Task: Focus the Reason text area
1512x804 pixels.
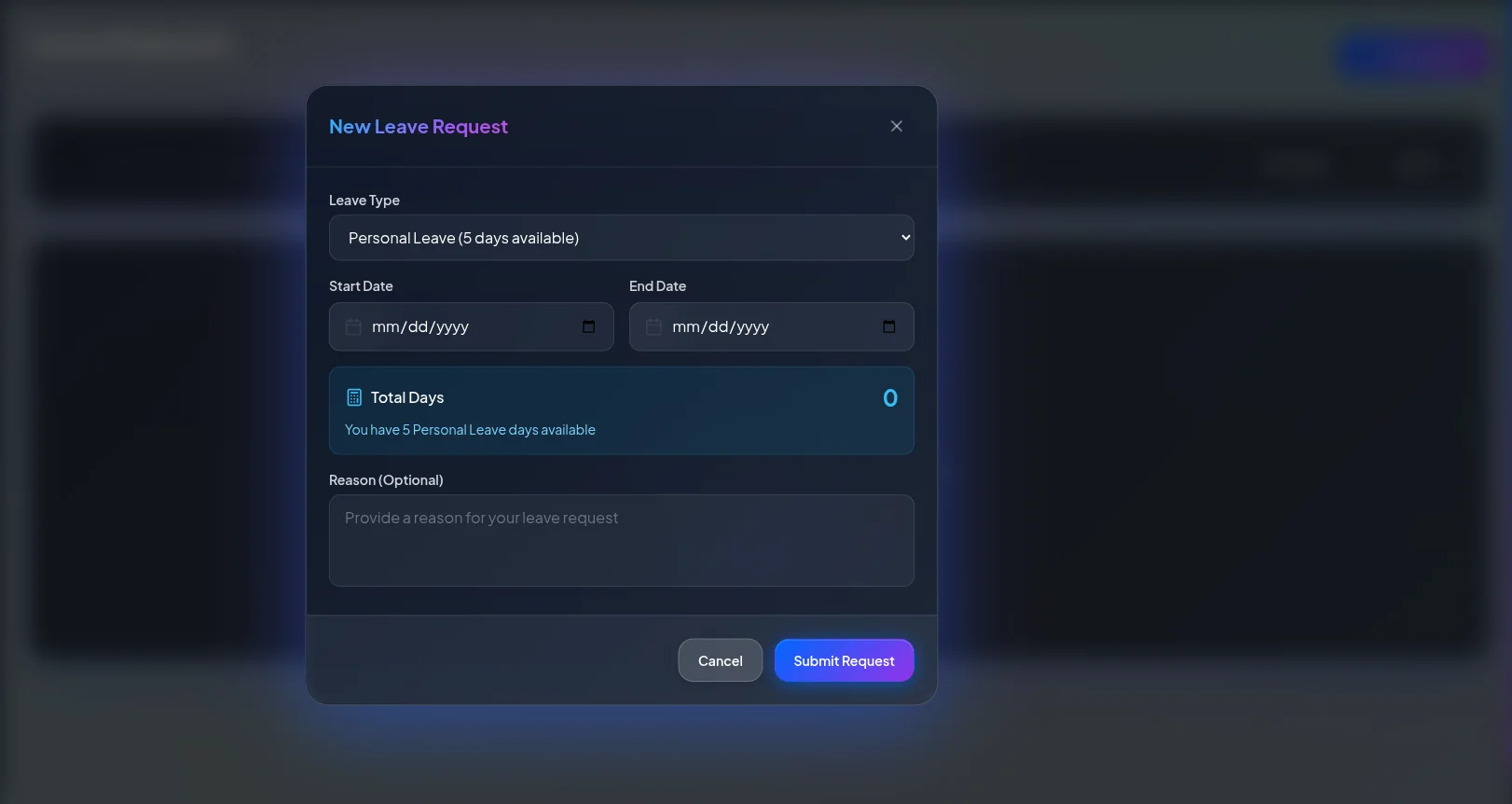Action: pos(621,541)
